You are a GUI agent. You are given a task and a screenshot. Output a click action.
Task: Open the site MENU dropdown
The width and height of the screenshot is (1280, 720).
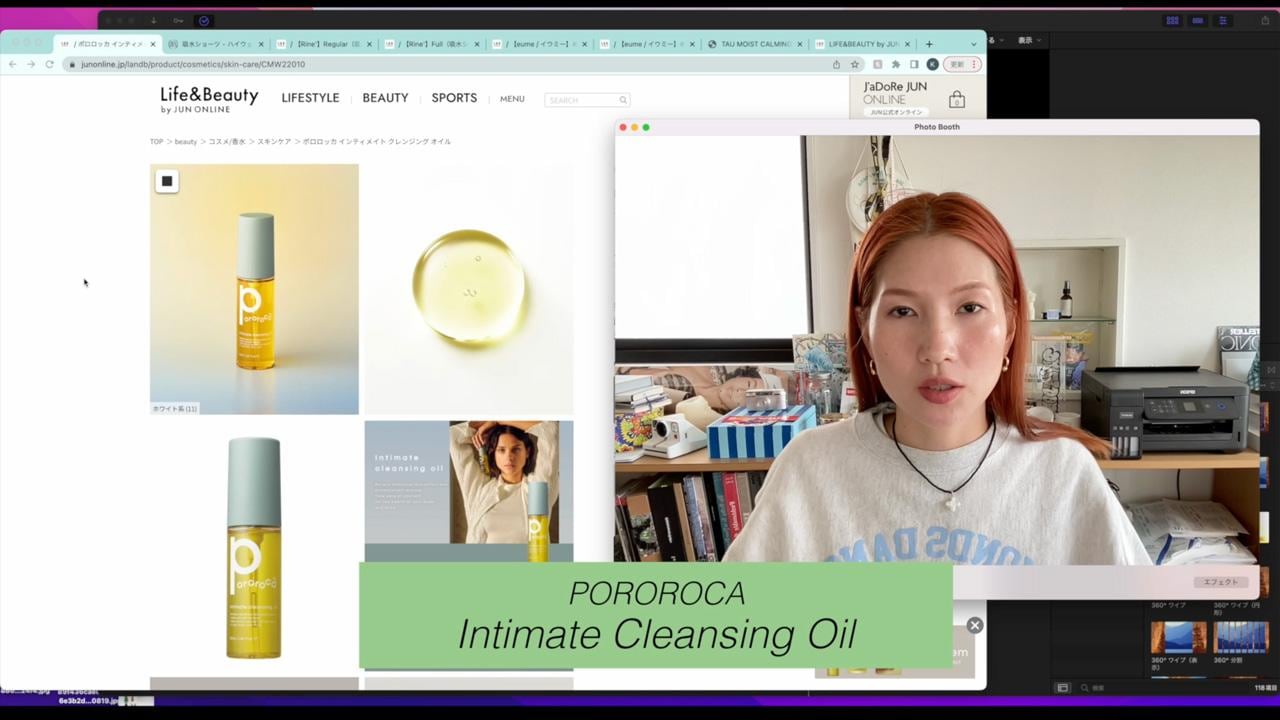point(512,99)
